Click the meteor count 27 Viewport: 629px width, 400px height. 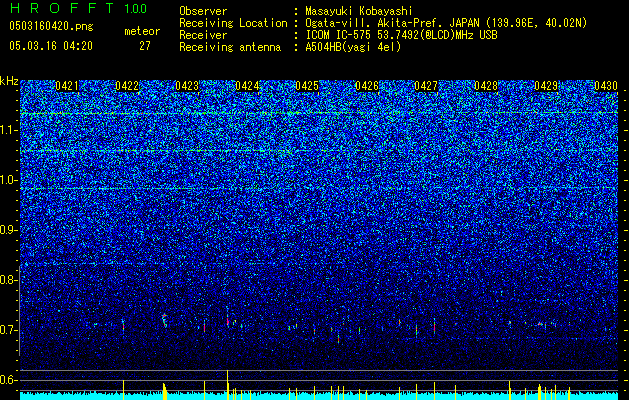(x=145, y=46)
